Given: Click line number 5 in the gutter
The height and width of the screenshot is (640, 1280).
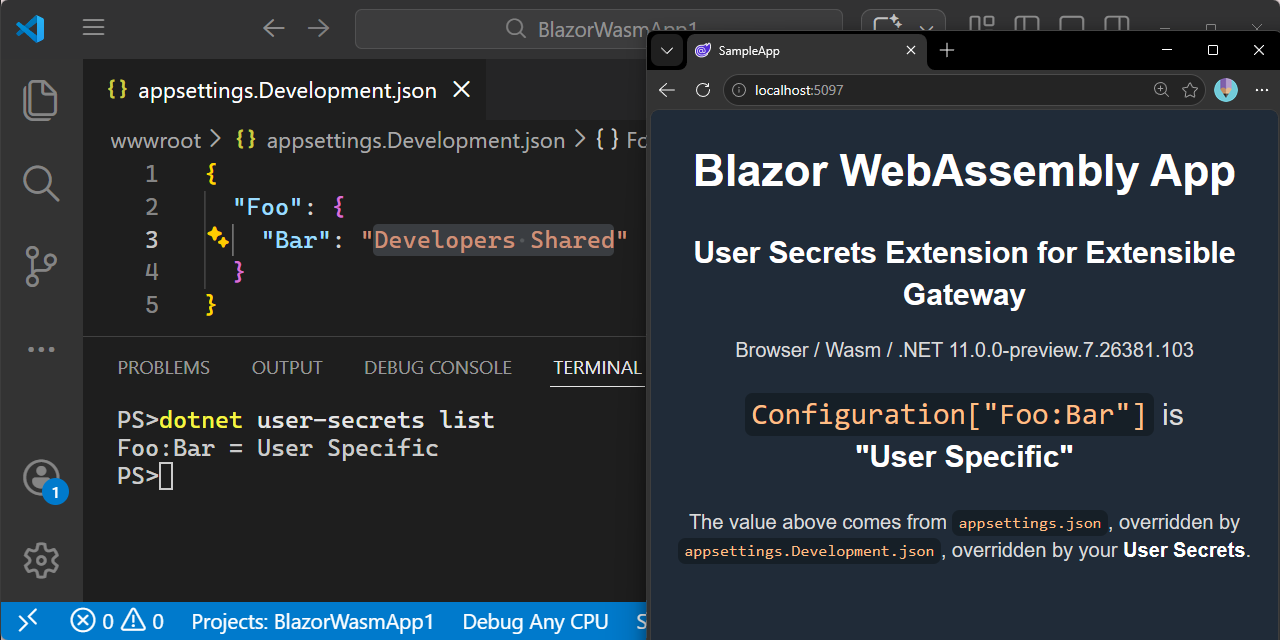Looking at the screenshot, I should click(152, 304).
